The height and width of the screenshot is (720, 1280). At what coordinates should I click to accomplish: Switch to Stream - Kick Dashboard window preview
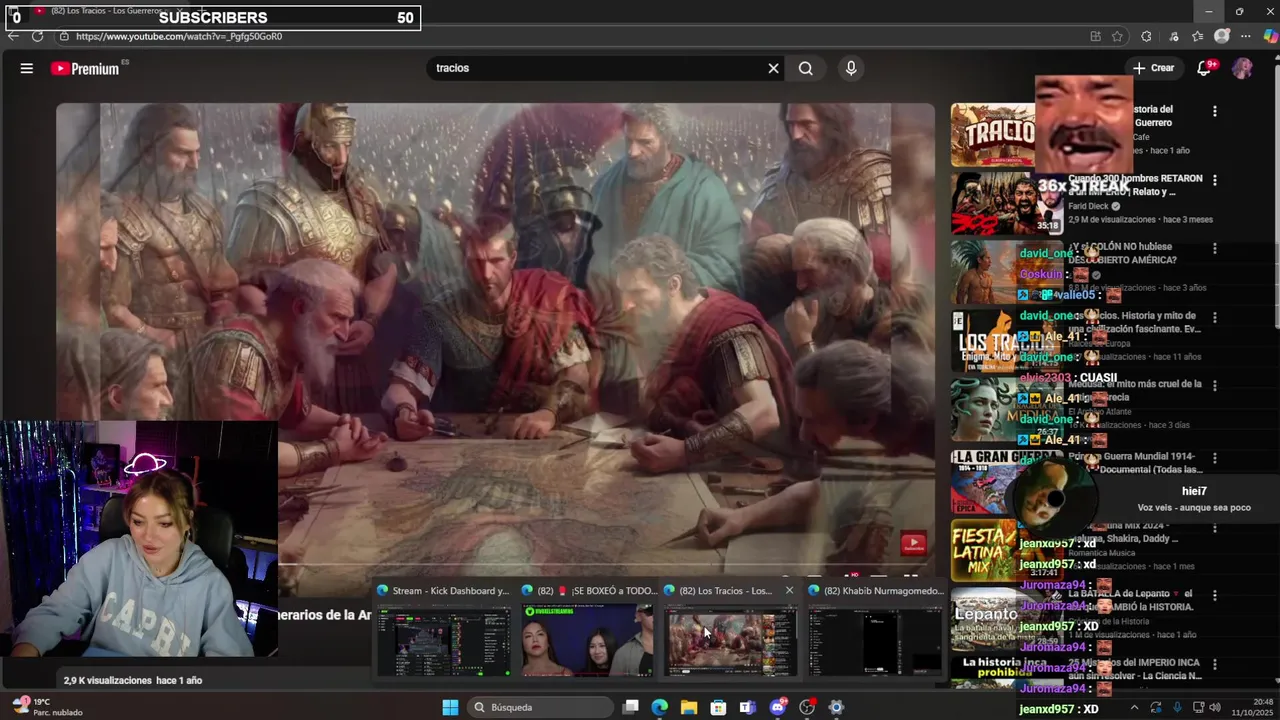coord(443,630)
